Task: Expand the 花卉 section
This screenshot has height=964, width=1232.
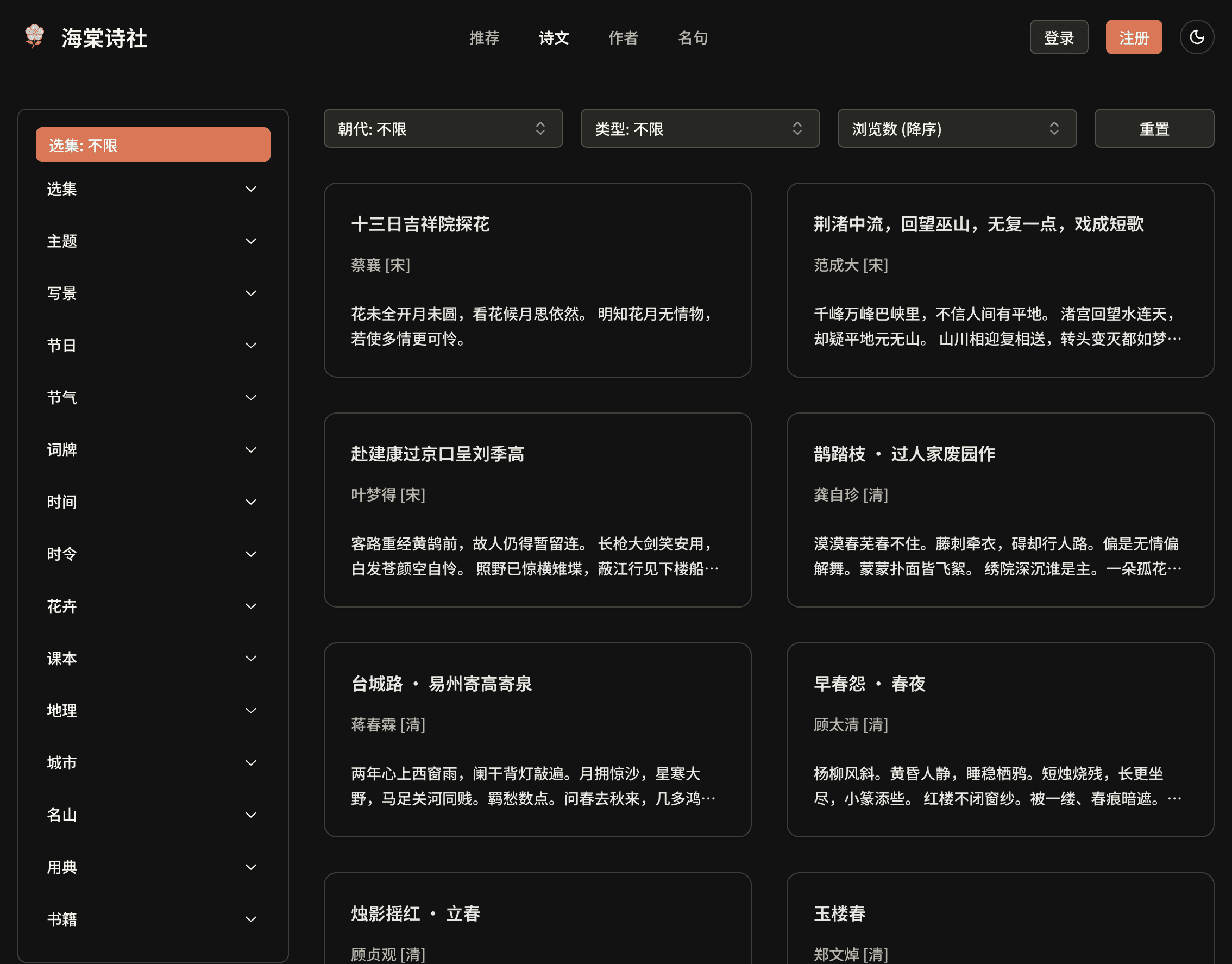Action: pos(152,606)
